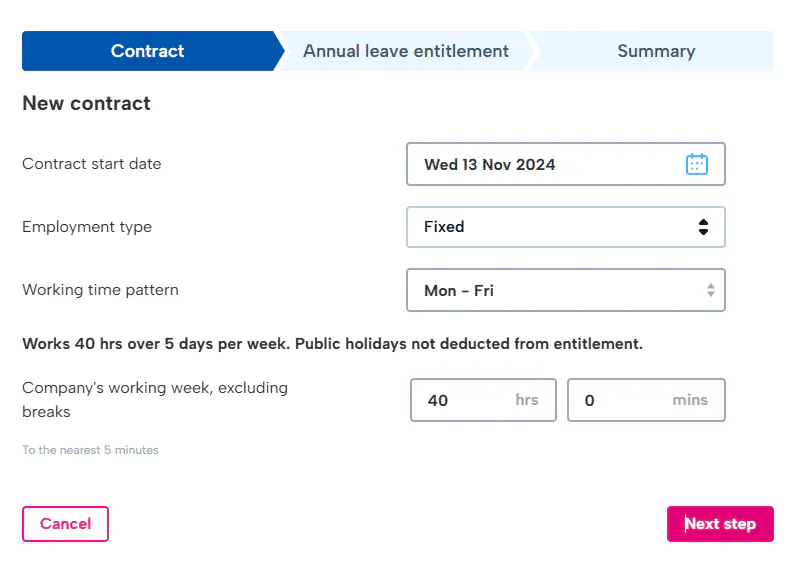The width and height of the screenshot is (796, 564).
Task: Click the Working time pattern arrows icon
Action: pos(711,291)
